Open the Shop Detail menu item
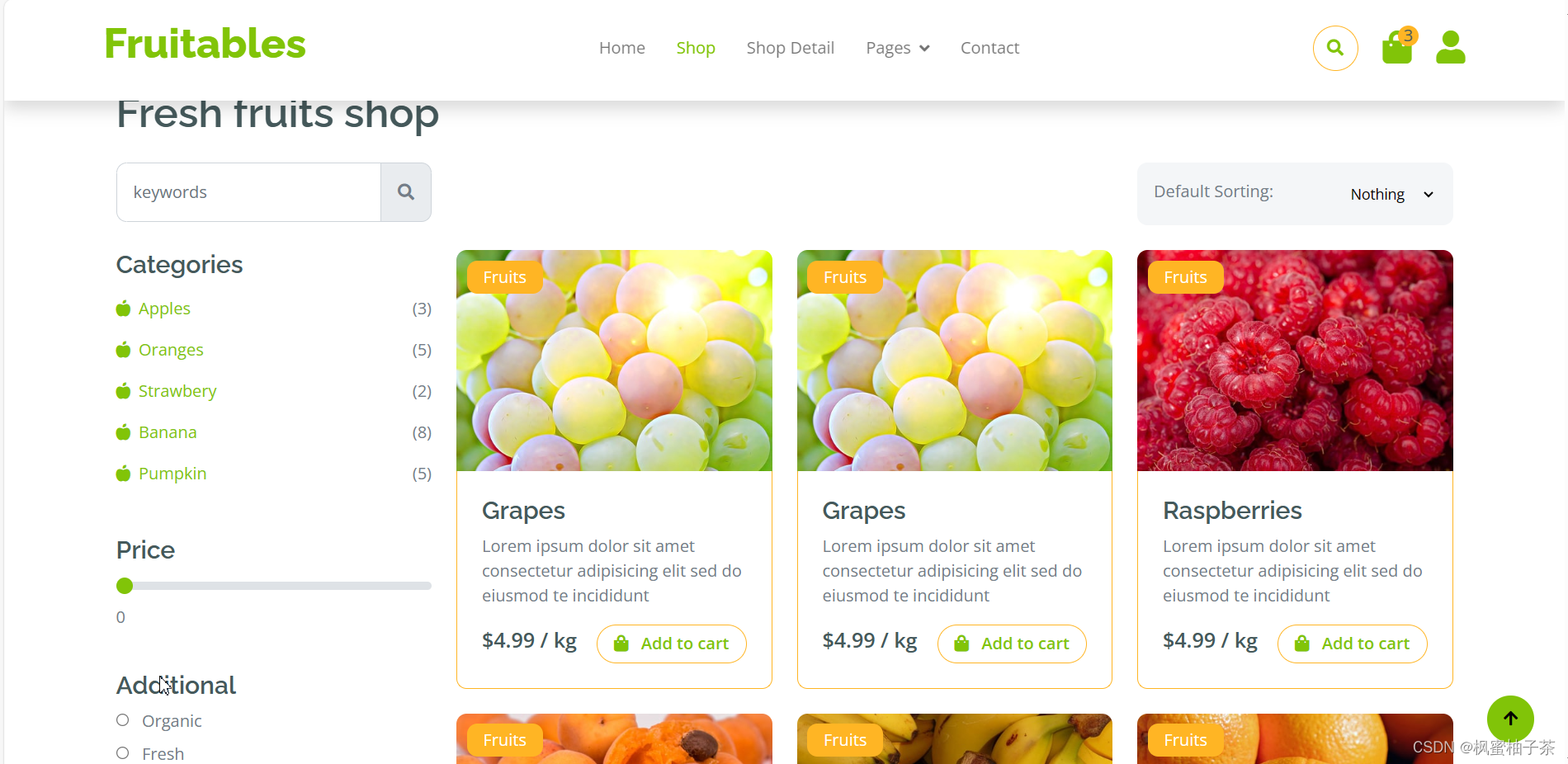This screenshot has height=764, width=1568. click(790, 48)
